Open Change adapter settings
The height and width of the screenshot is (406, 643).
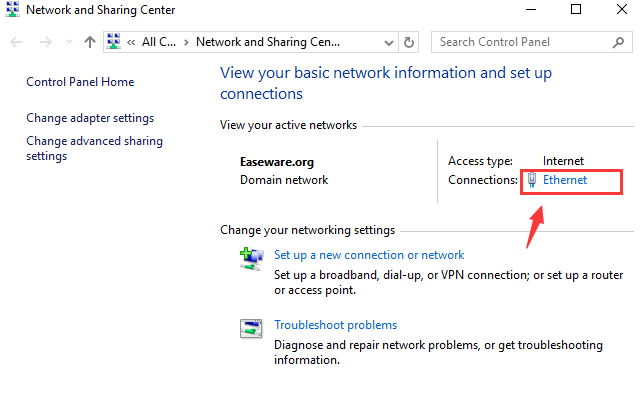[x=90, y=118]
